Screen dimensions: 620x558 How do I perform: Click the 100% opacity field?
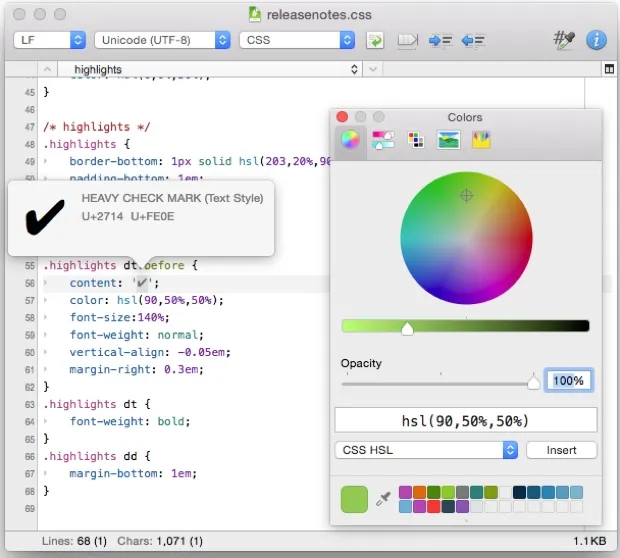click(569, 380)
